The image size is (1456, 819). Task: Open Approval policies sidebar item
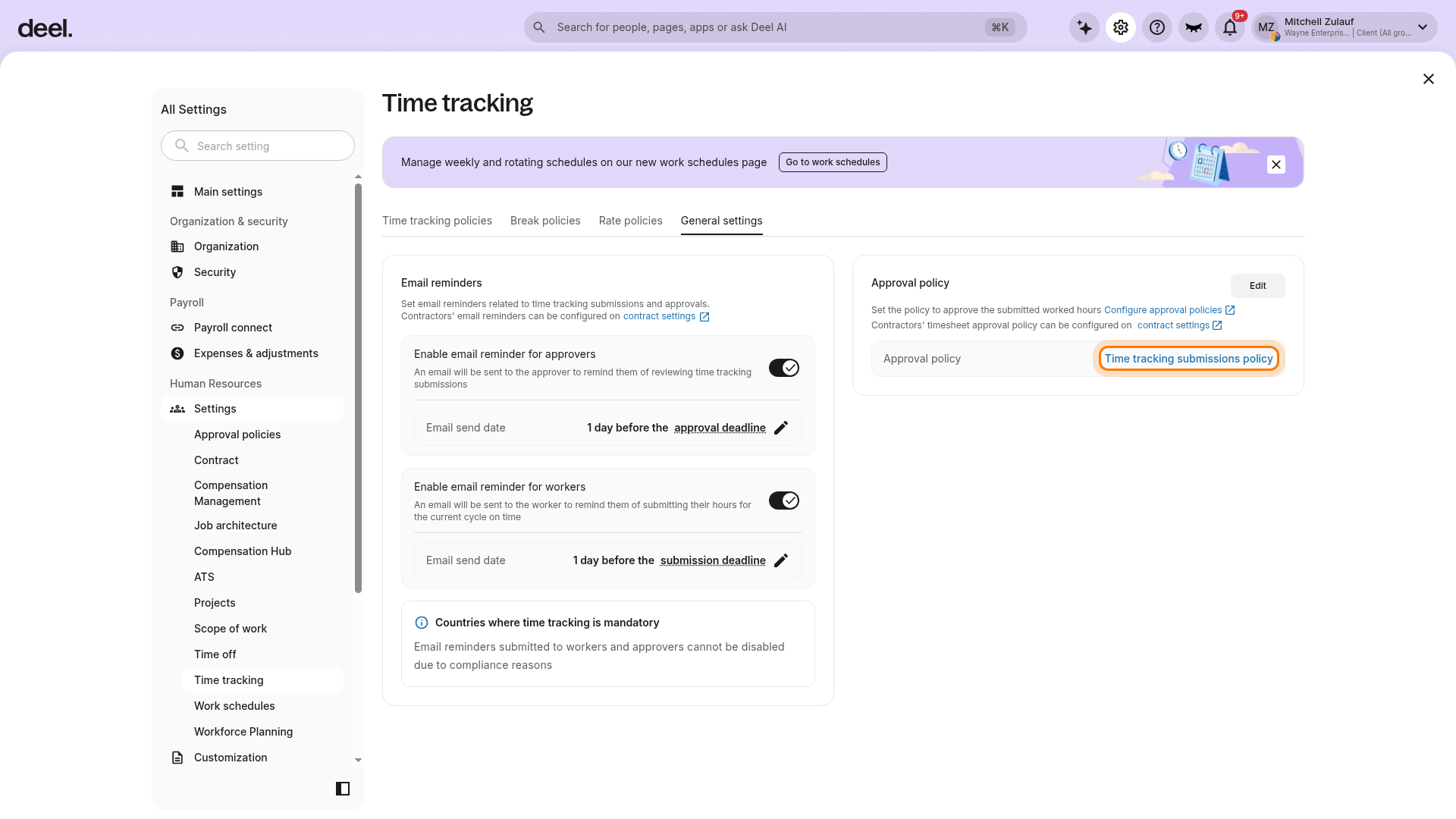(x=262, y=435)
